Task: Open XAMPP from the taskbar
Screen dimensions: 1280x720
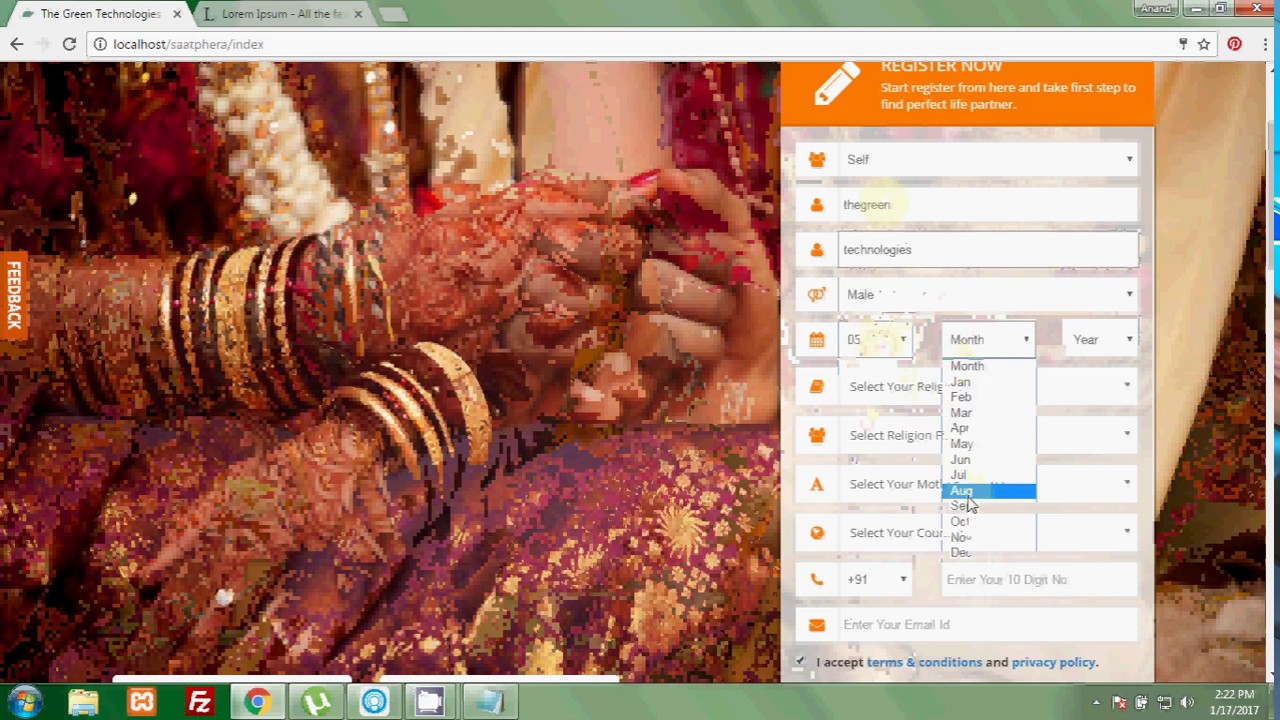Action: click(142, 702)
